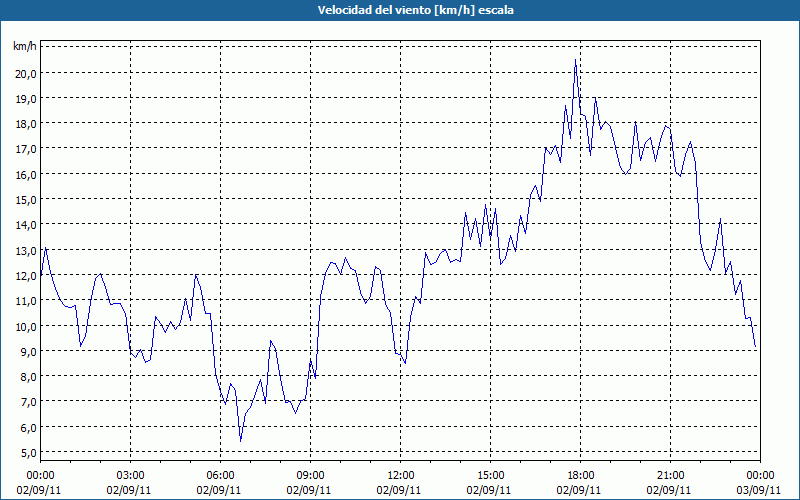Click the '09:00' time label on the x-axis
Image resolution: width=800 pixels, height=500 pixels.
(x=310, y=476)
